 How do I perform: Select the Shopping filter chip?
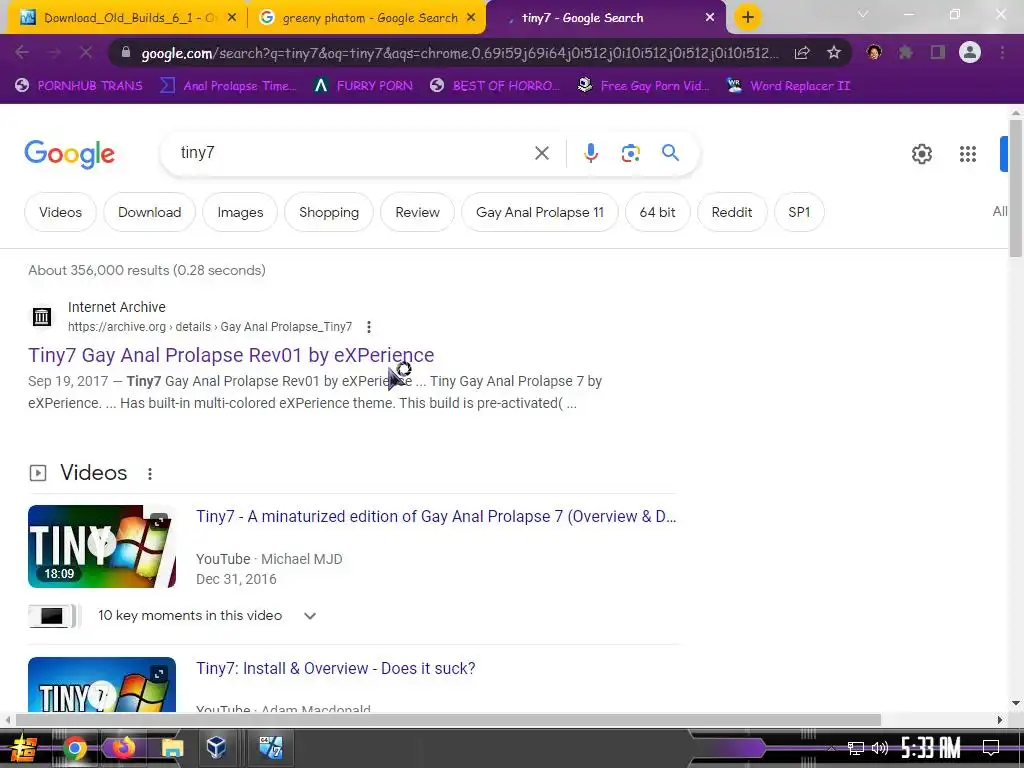tap(329, 212)
